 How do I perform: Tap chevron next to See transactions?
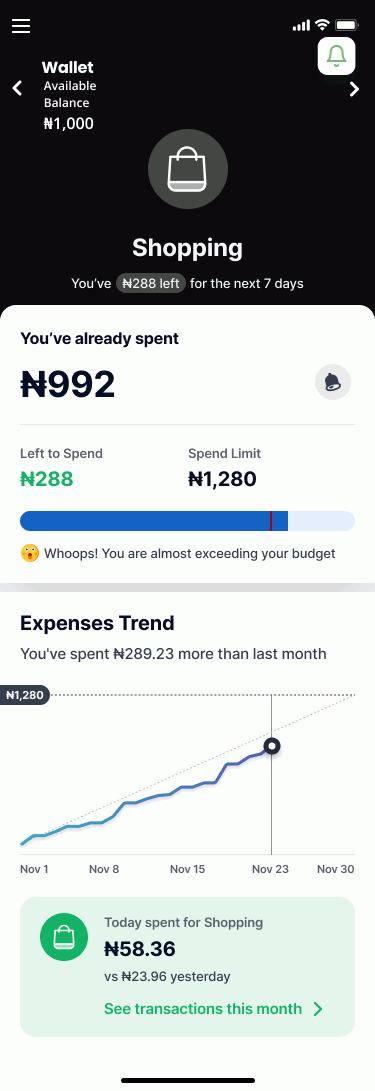click(x=318, y=1009)
